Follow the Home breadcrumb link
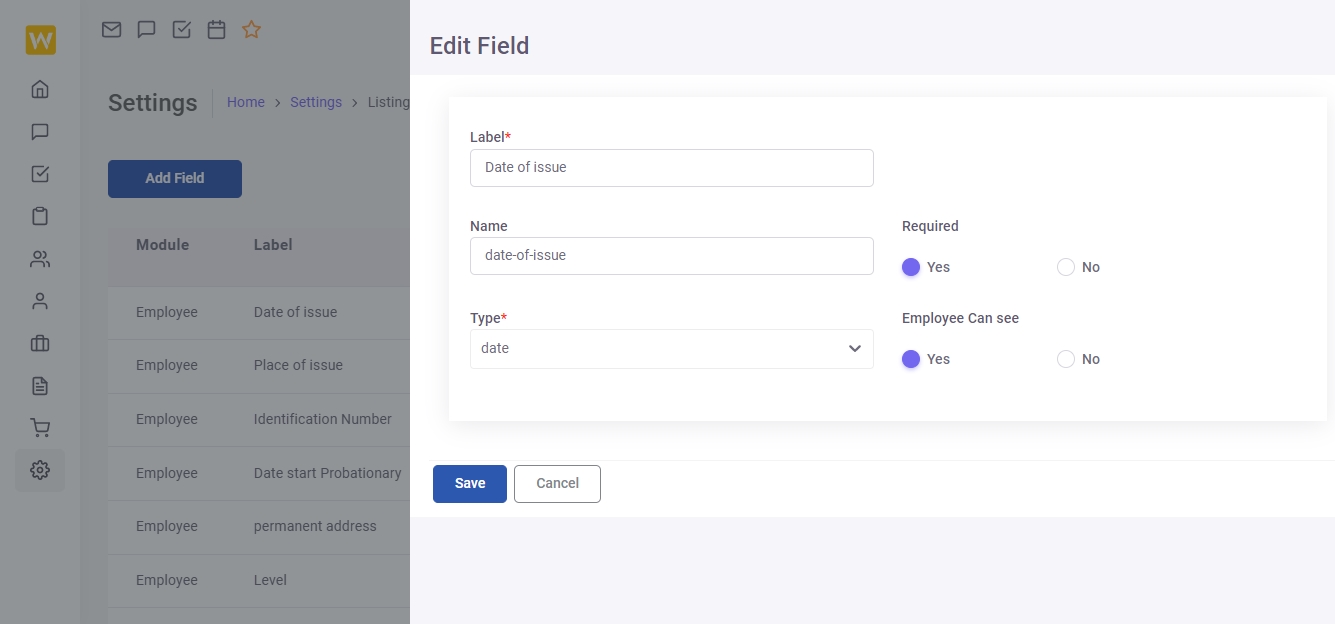1335x624 pixels. [x=246, y=102]
